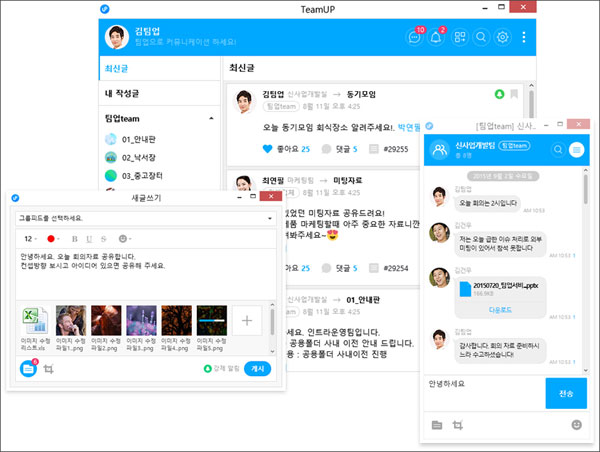Select 최신글 tab in left sidebar

(160, 69)
